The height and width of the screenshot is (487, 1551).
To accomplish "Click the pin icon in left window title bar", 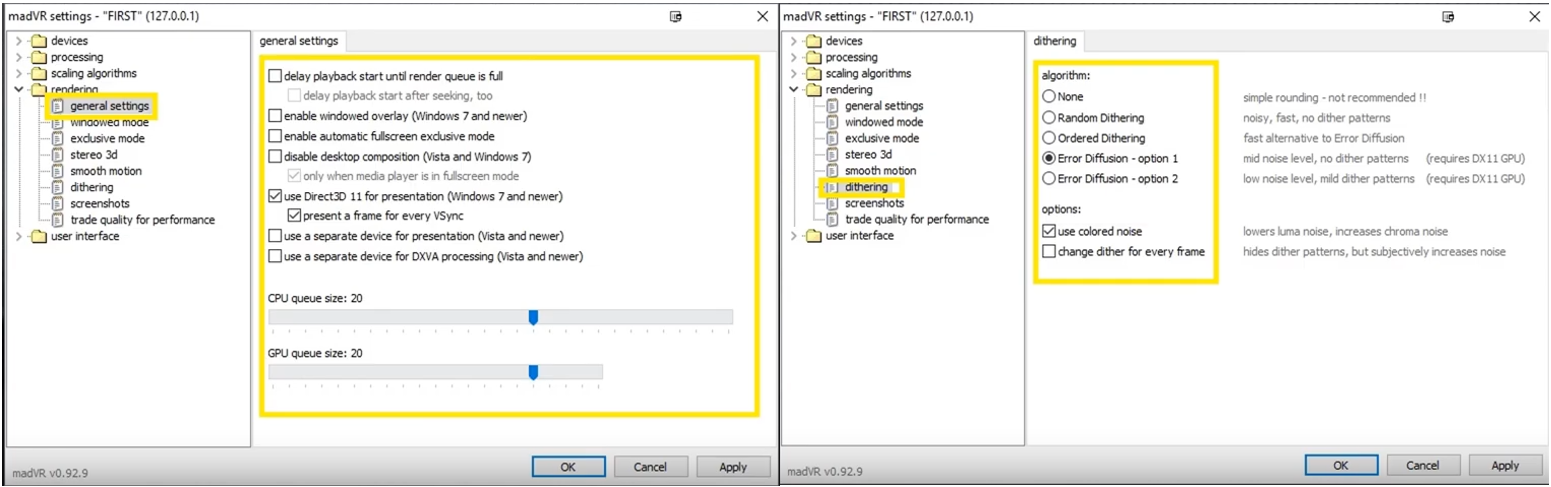I will pyautogui.click(x=676, y=17).
